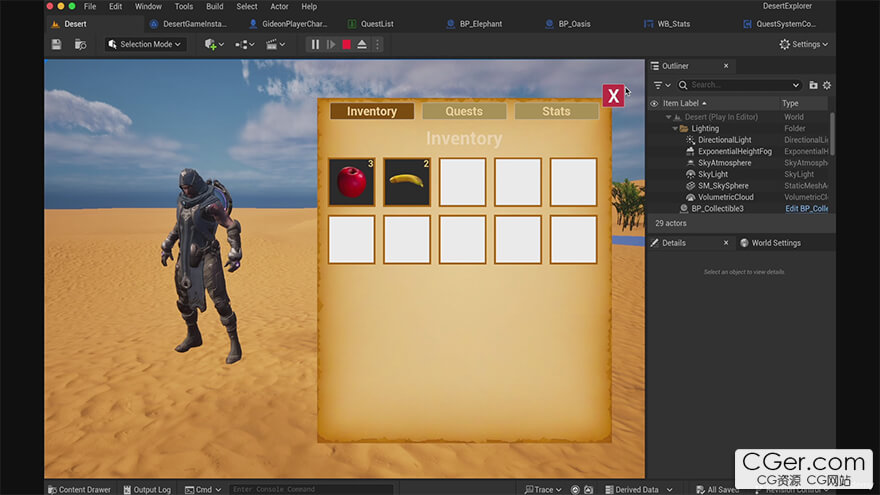Open the Output Log

pyautogui.click(x=147, y=489)
